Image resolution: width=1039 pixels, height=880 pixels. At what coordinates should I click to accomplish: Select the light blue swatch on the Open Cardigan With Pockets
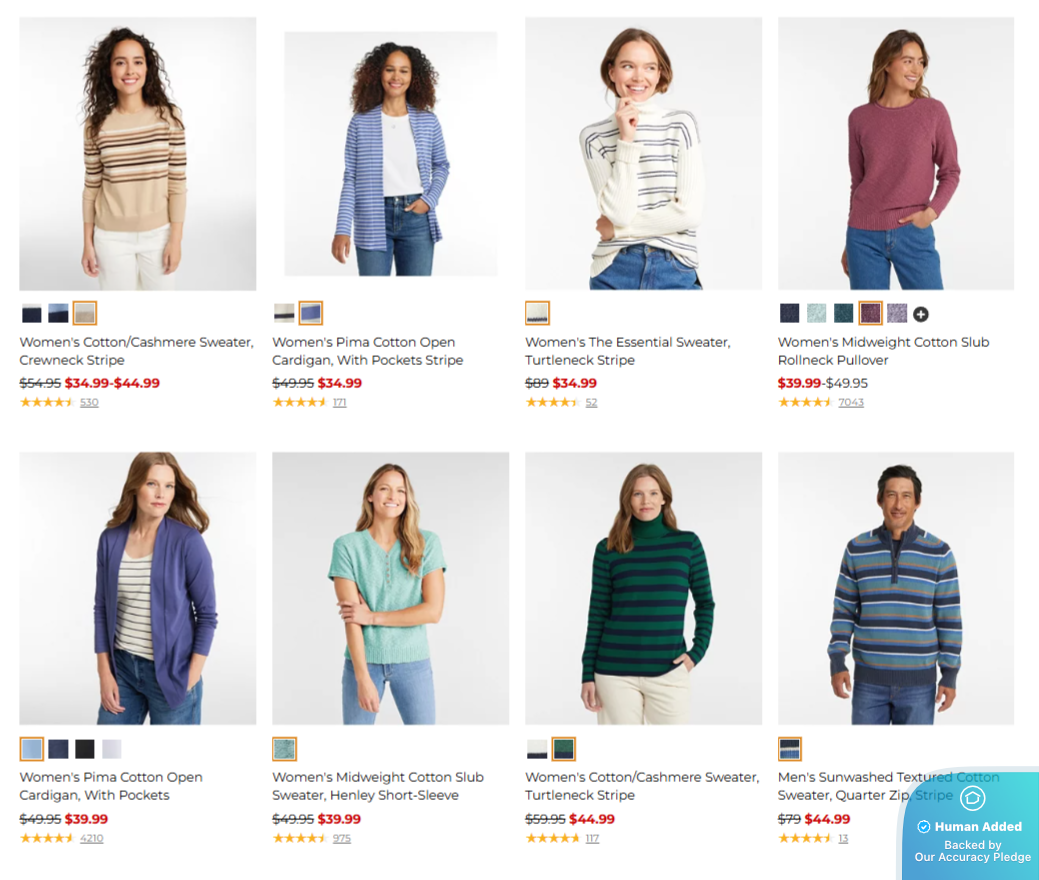[x=33, y=748]
